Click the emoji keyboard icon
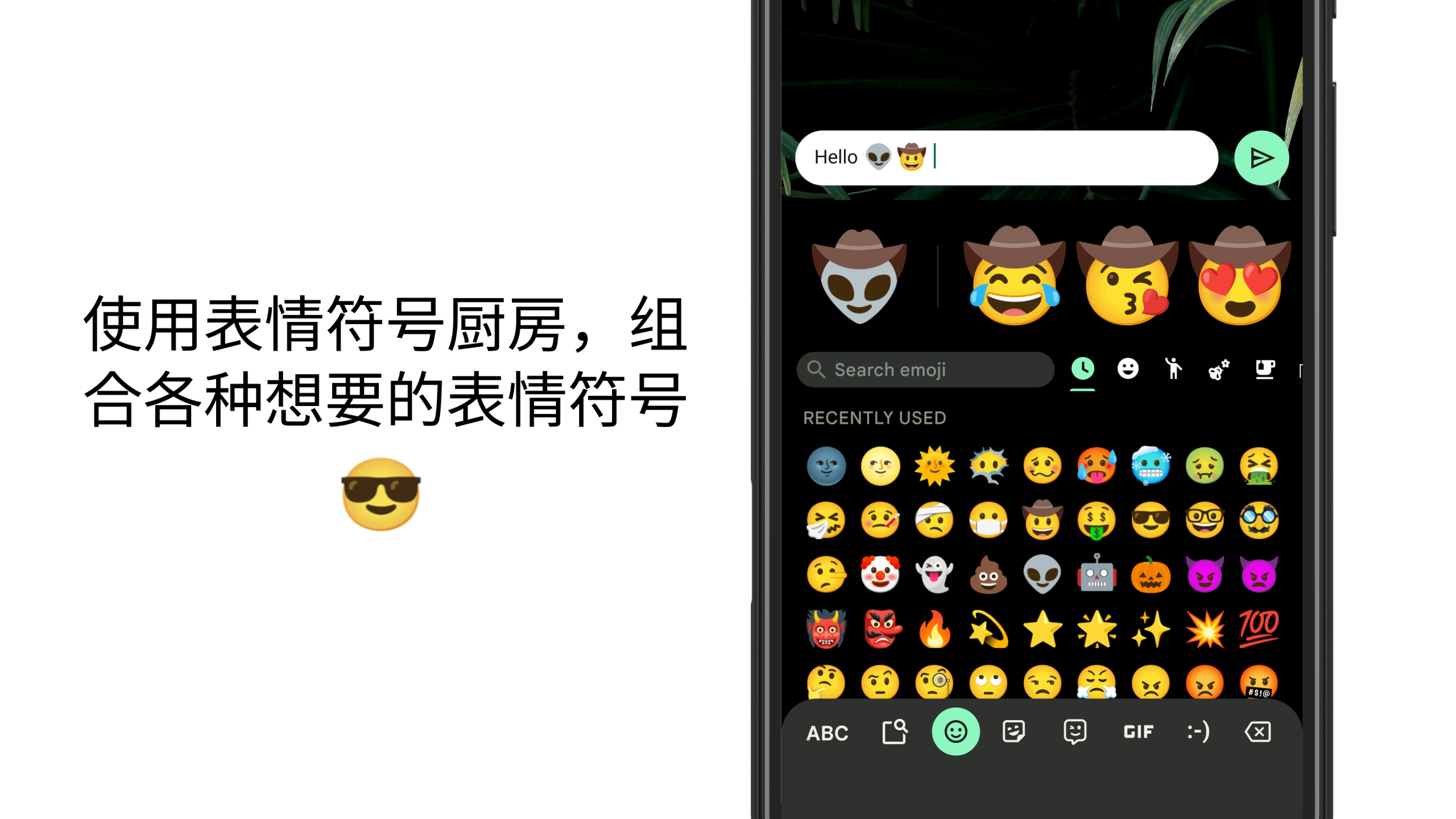Image resolution: width=1456 pixels, height=819 pixels. (956, 731)
